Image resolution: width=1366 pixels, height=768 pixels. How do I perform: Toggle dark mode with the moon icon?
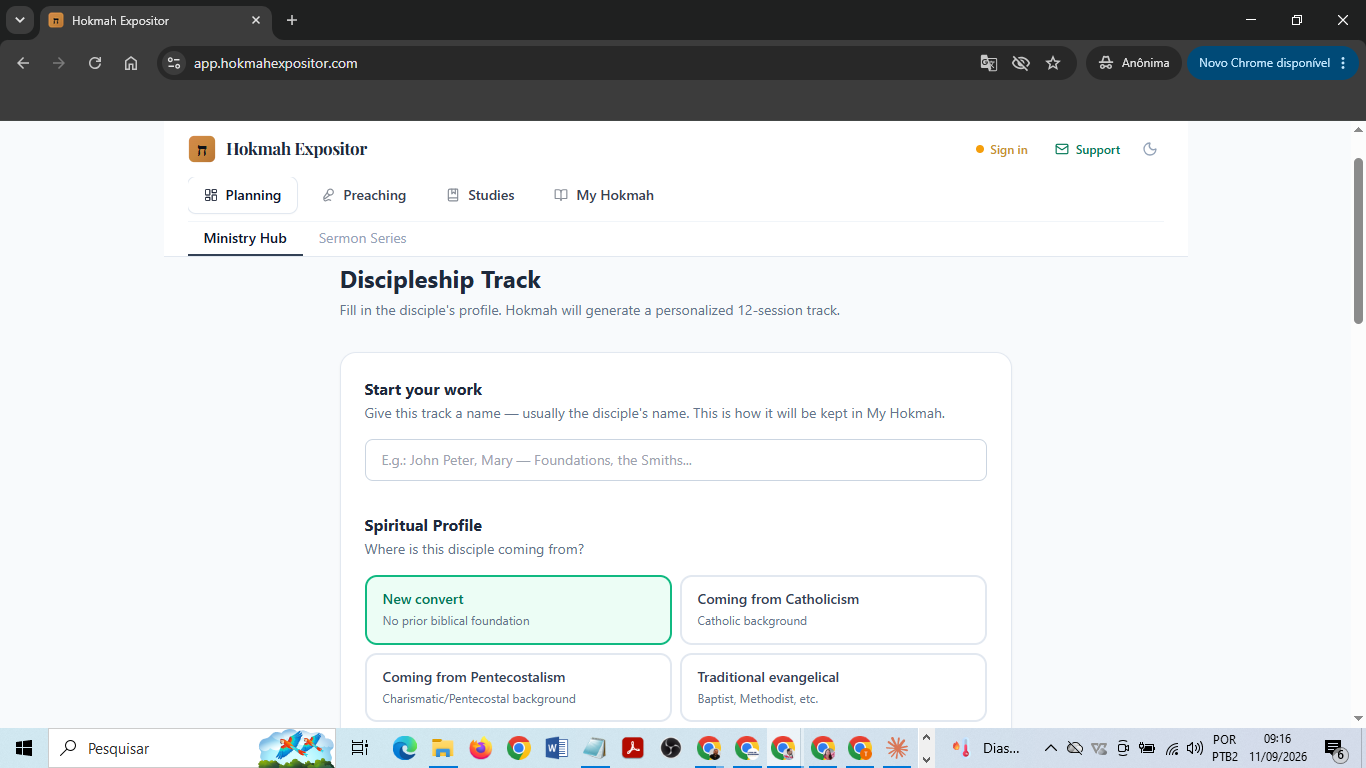tap(1150, 149)
